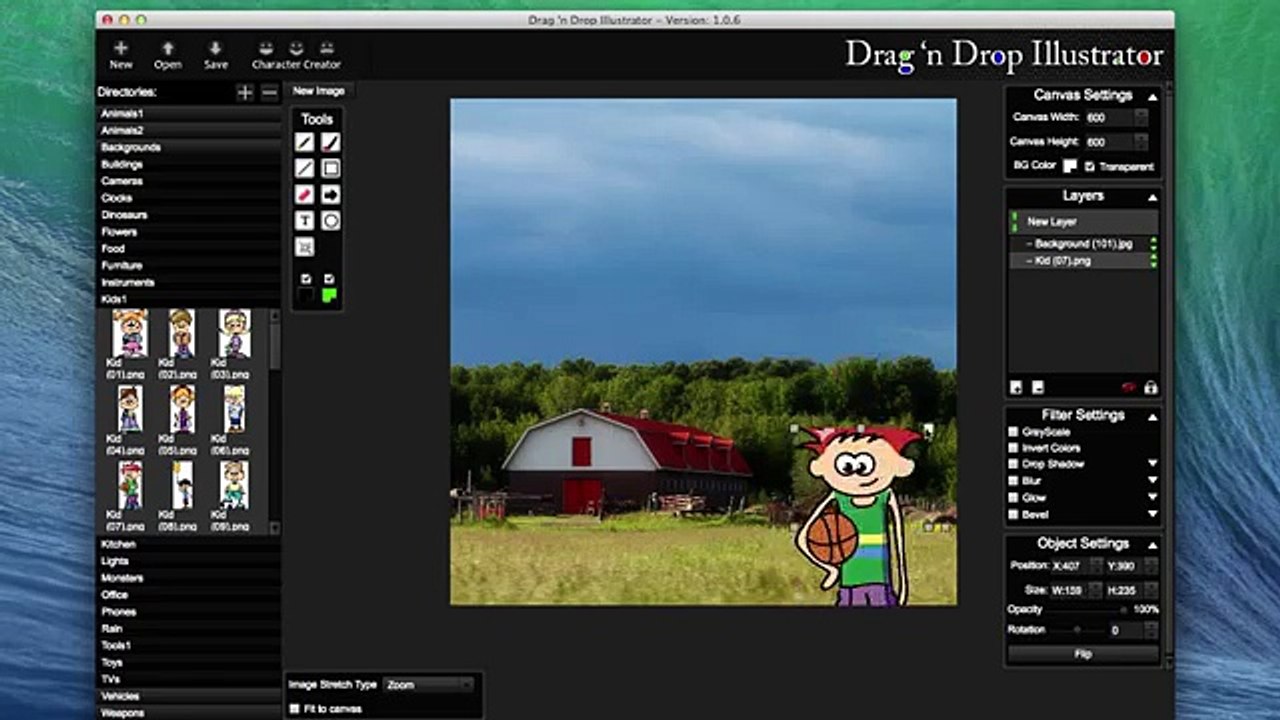
Task: Toggle layer visibility with red eye icon
Action: click(x=1129, y=388)
